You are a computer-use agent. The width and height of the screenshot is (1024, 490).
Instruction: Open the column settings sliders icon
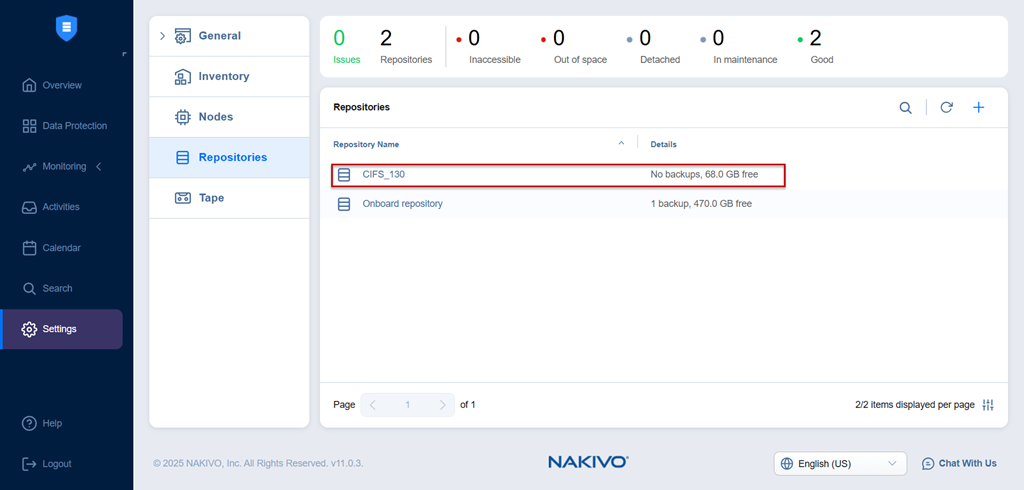pyautogui.click(x=988, y=405)
